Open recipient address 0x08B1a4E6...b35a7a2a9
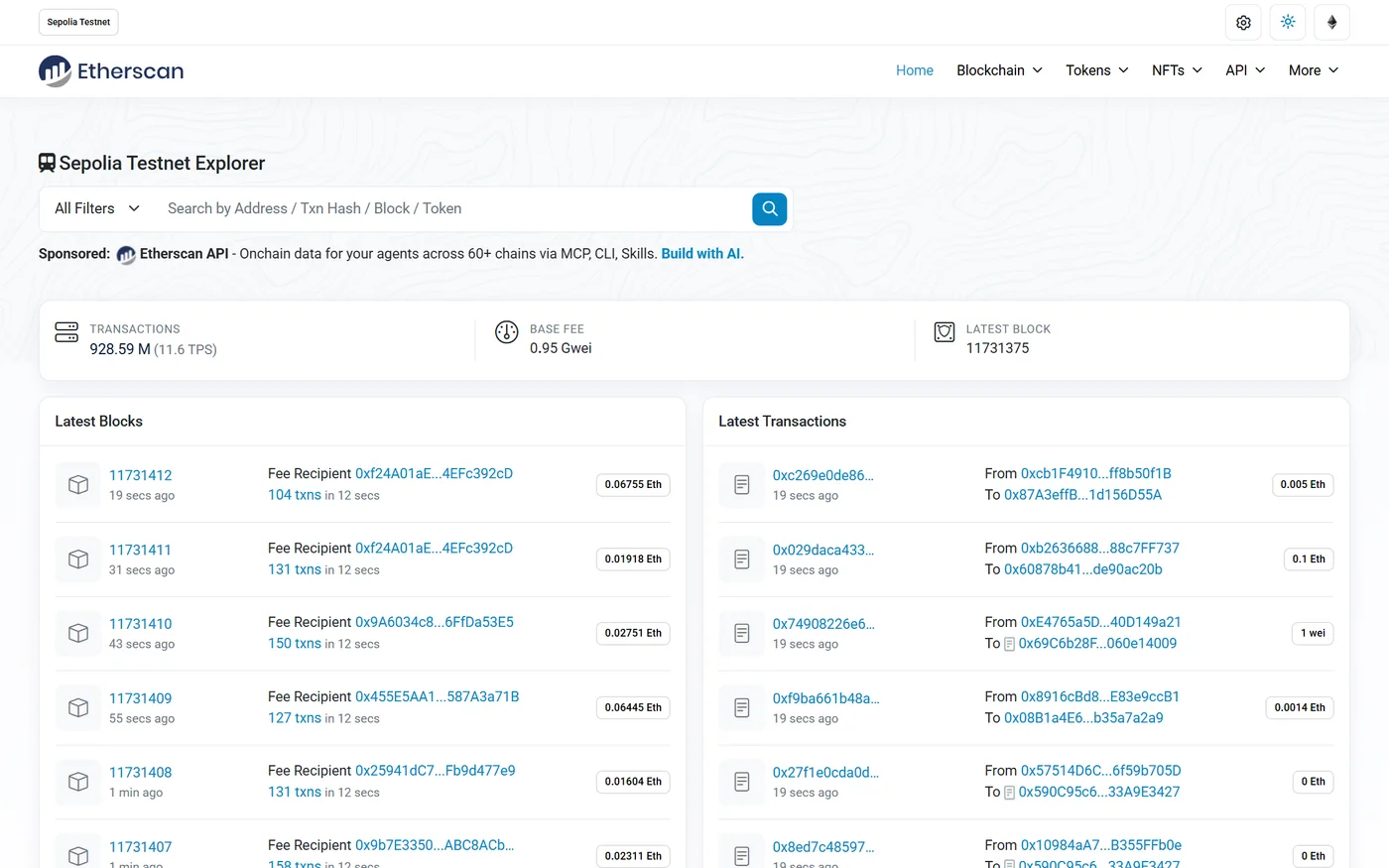 1083,718
